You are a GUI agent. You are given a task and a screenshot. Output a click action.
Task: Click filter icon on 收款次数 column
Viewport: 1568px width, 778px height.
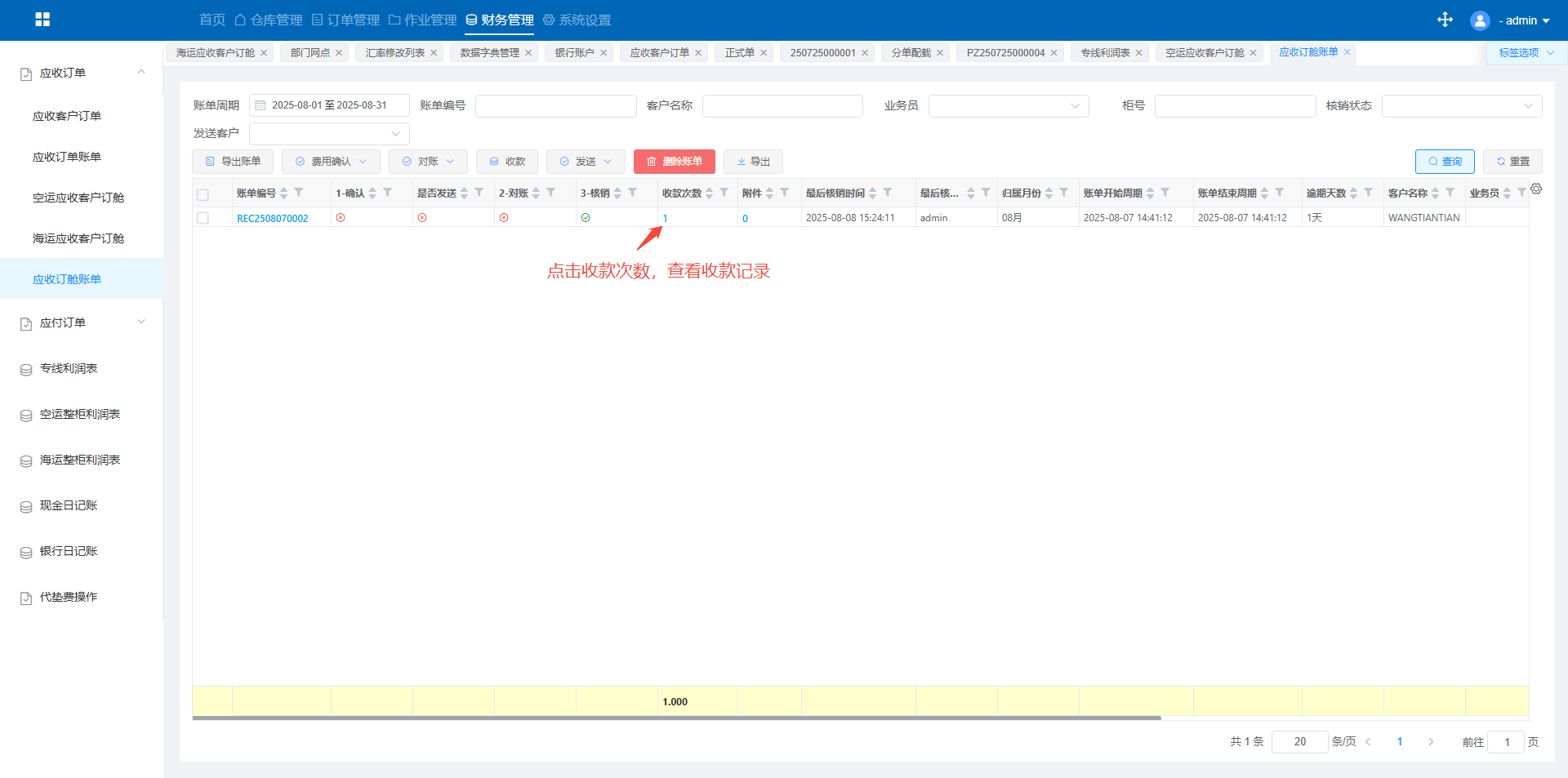724,193
